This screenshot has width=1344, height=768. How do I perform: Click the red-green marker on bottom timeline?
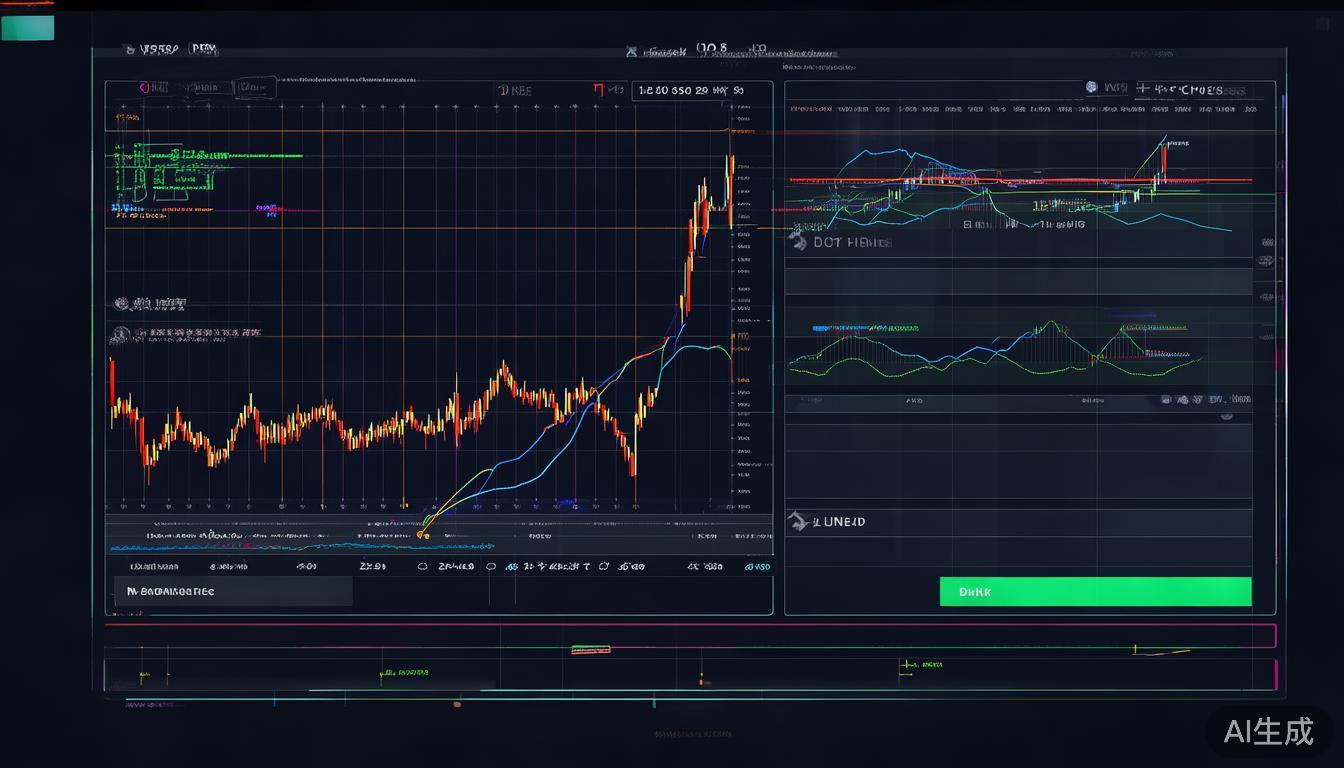pyautogui.click(x=590, y=650)
